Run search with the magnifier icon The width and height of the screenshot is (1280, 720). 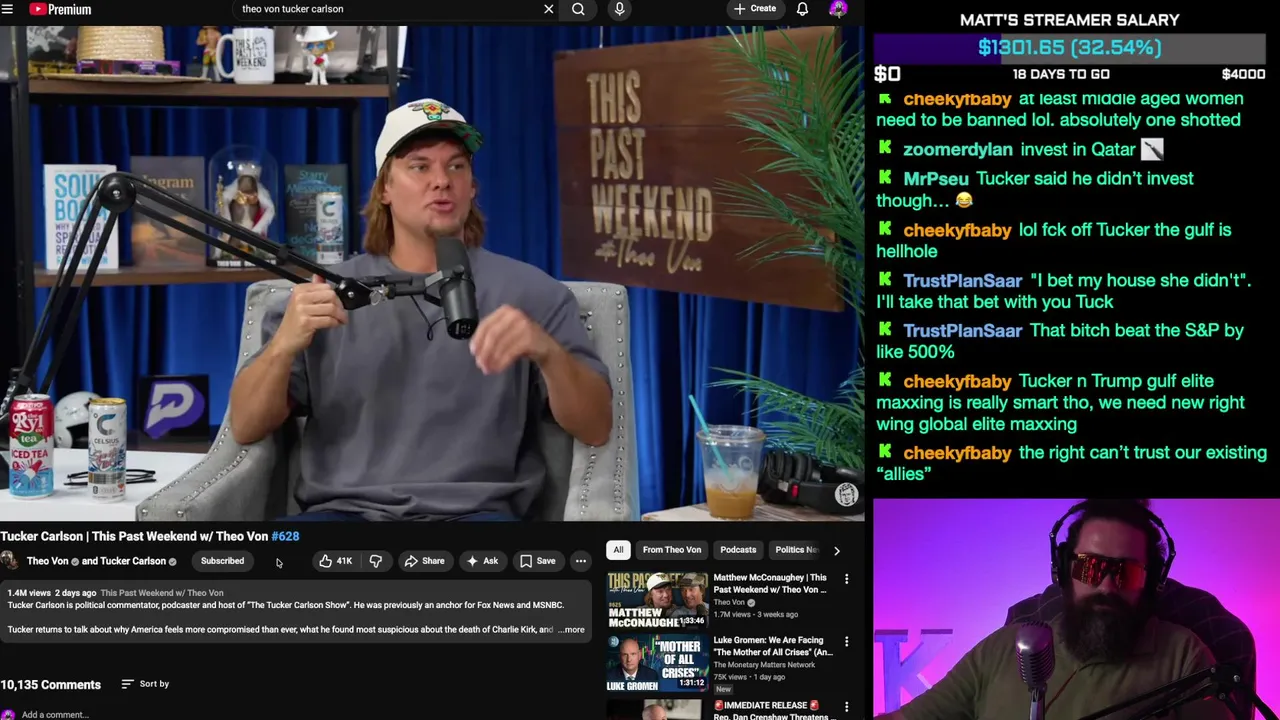578,9
